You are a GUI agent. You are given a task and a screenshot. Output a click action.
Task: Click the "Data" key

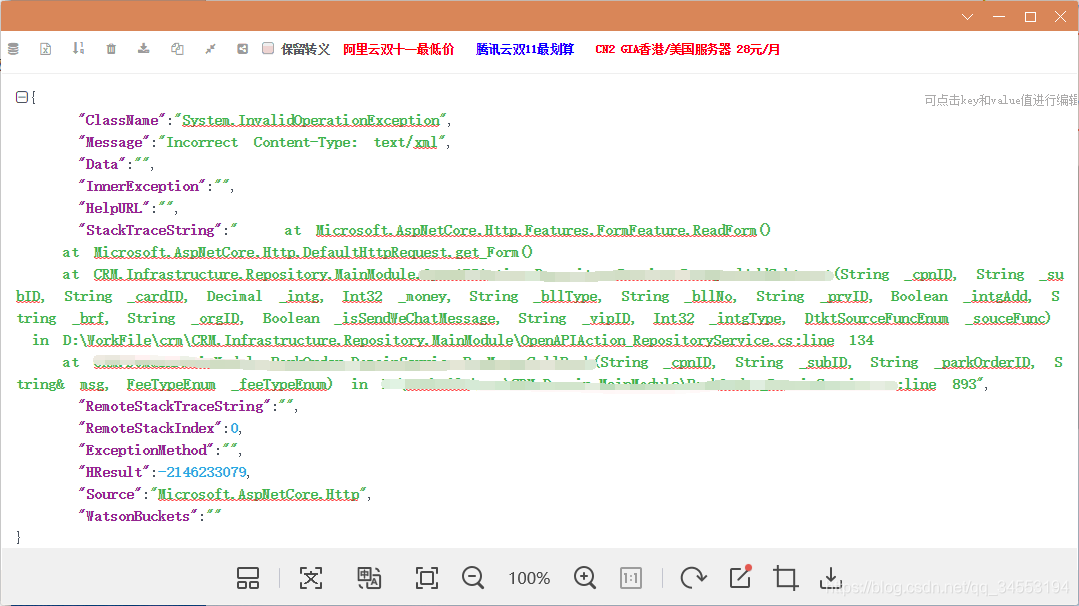102,164
